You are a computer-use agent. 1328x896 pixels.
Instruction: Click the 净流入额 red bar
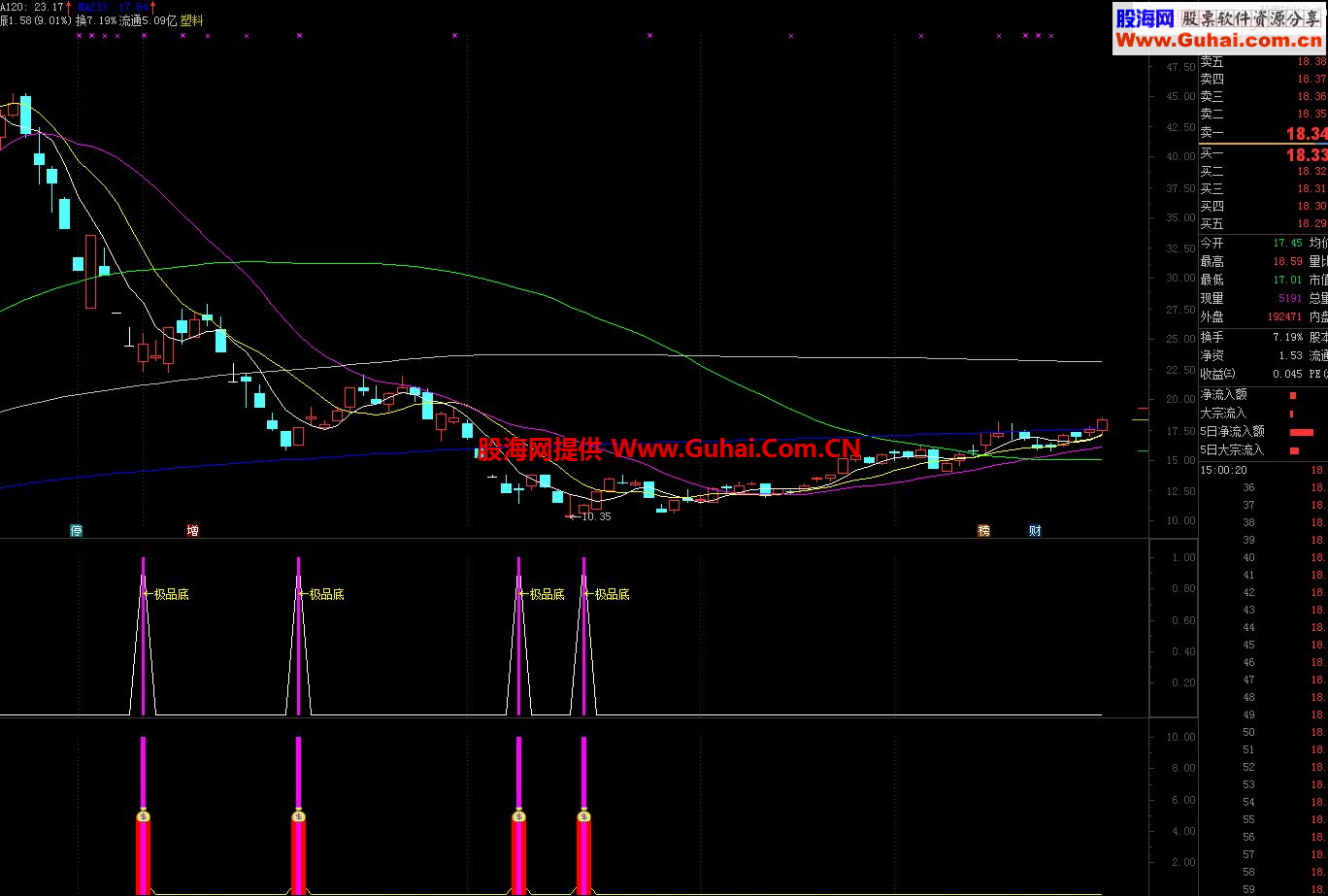[x=1293, y=395]
